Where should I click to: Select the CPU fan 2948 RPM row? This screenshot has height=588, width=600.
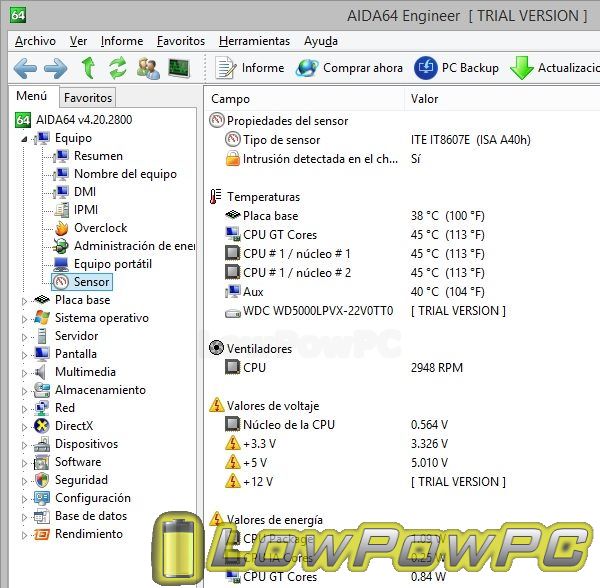[x=403, y=368]
